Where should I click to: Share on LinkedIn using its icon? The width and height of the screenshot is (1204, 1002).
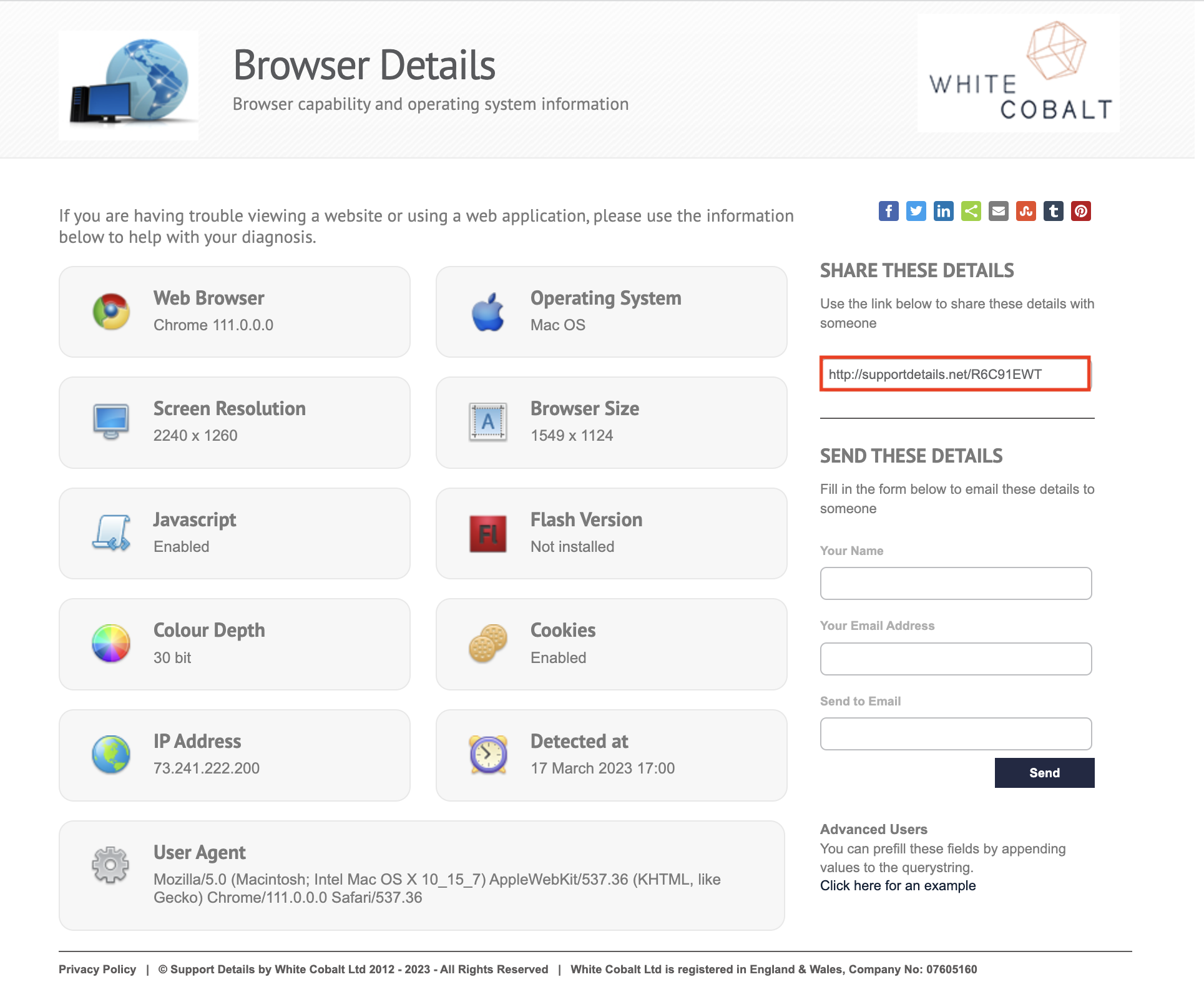pos(943,211)
